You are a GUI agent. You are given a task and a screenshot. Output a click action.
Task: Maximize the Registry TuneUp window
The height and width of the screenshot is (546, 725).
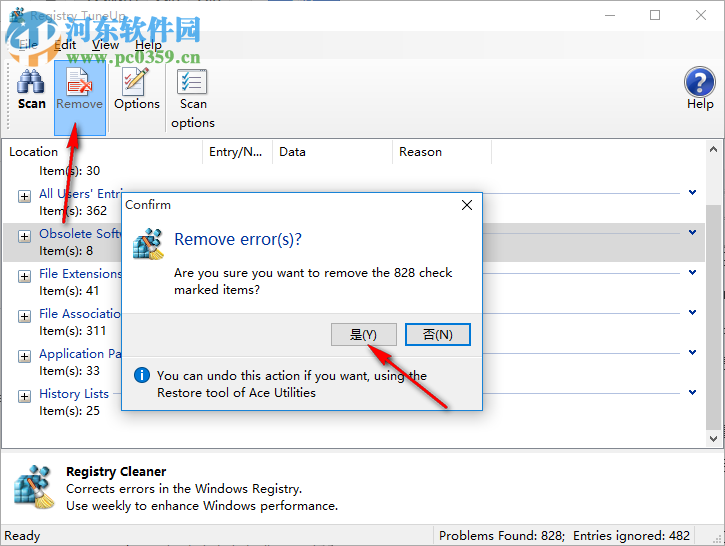tap(655, 15)
